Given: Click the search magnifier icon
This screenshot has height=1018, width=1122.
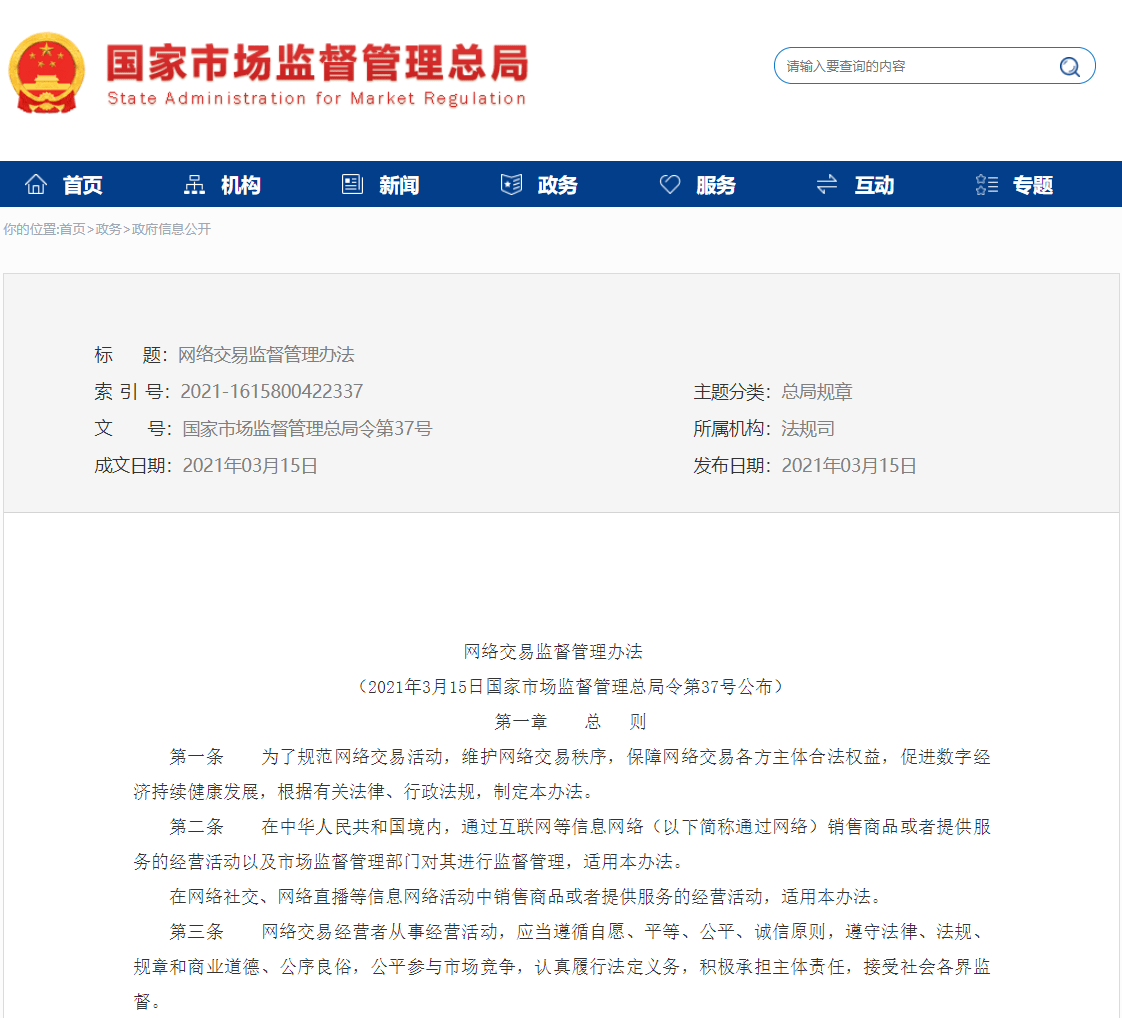Looking at the screenshot, I should [x=1069, y=67].
